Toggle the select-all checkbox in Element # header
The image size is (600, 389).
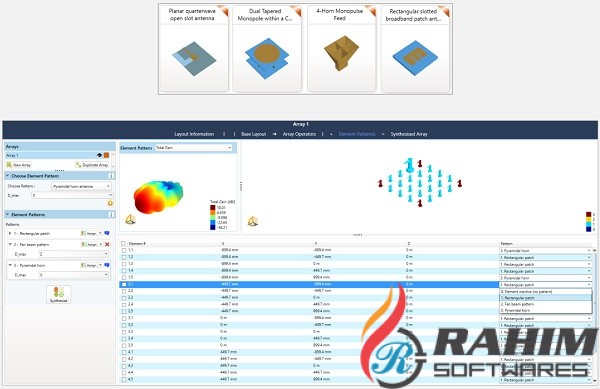[124, 243]
